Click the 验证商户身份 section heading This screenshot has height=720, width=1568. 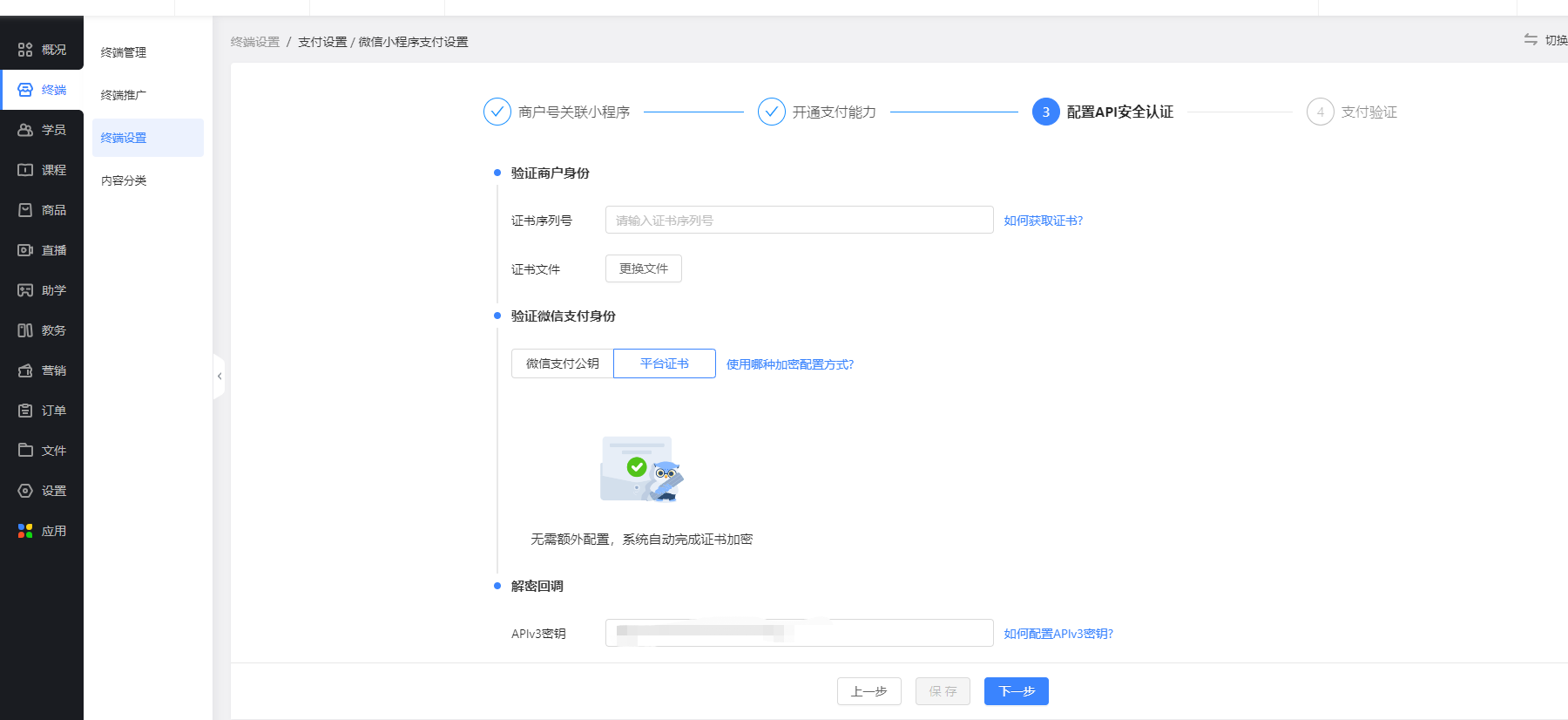pos(551,173)
